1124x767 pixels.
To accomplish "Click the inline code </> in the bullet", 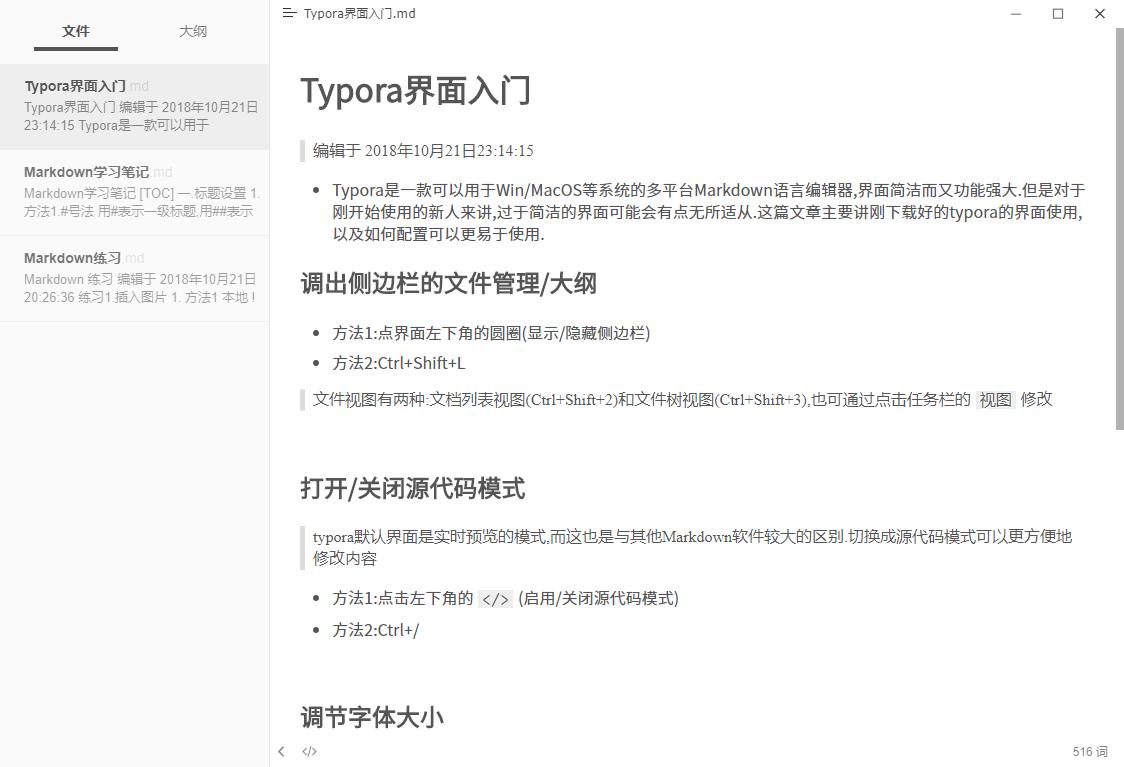I will [x=495, y=599].
